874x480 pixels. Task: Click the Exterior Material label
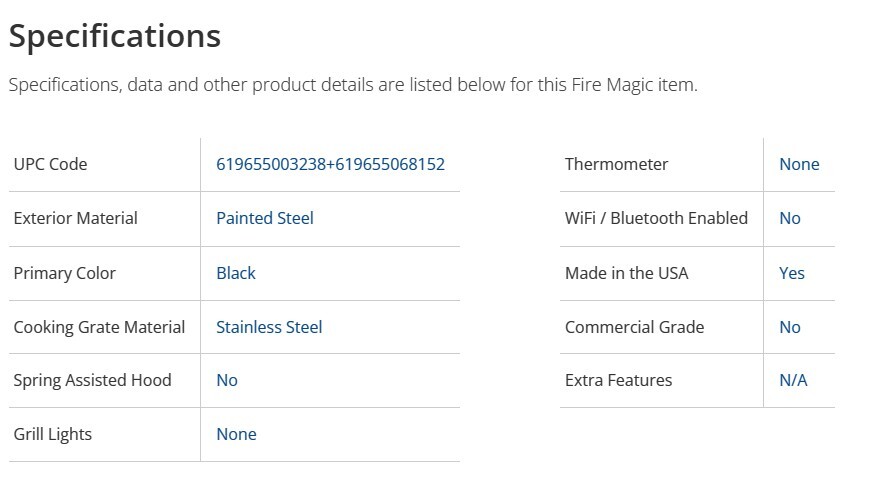coord(75,218)
